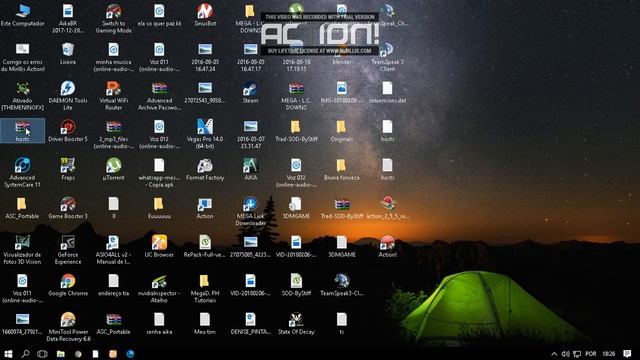This screenshot has height=360, width=640.
Task: Show hidden system tray icons
Action: tap(554, 354)
